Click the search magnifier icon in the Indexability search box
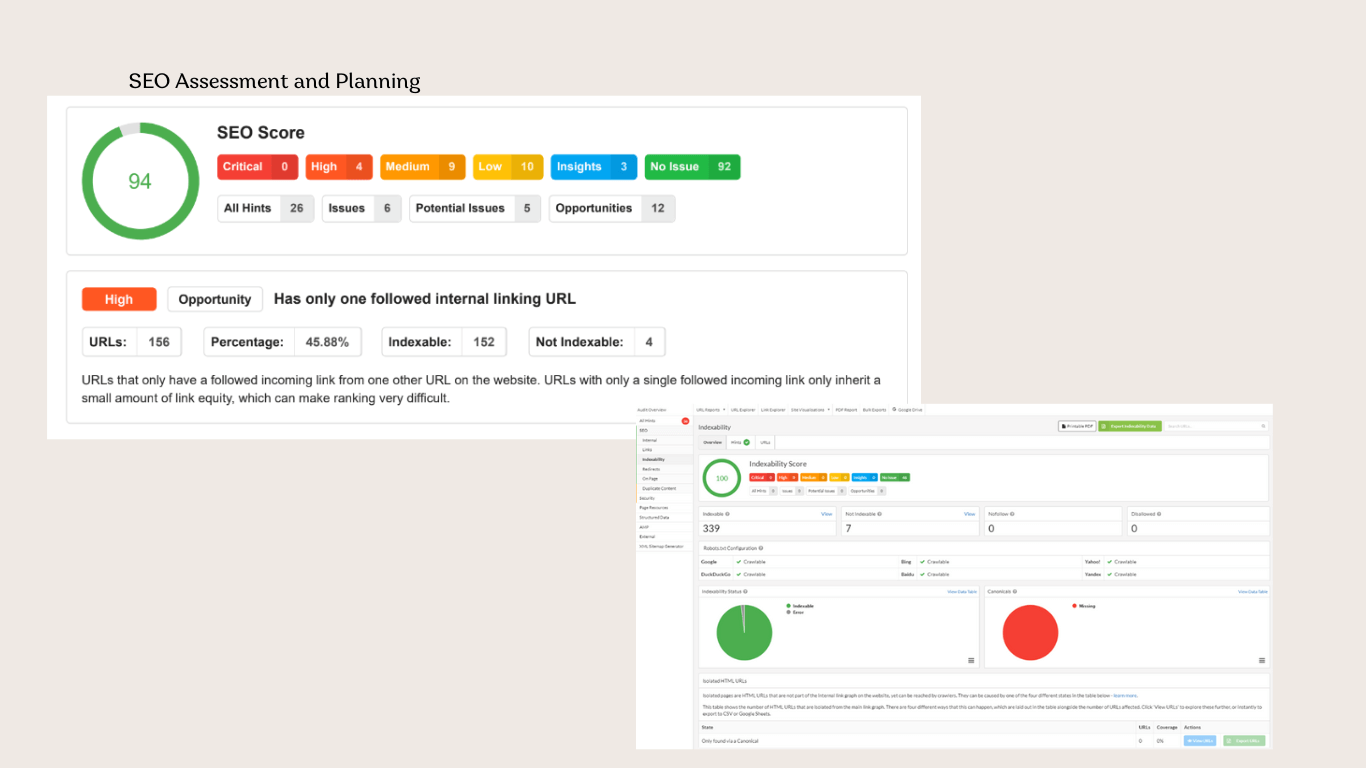Viewport: 1366px width, 768px height. coord(1263,426)
